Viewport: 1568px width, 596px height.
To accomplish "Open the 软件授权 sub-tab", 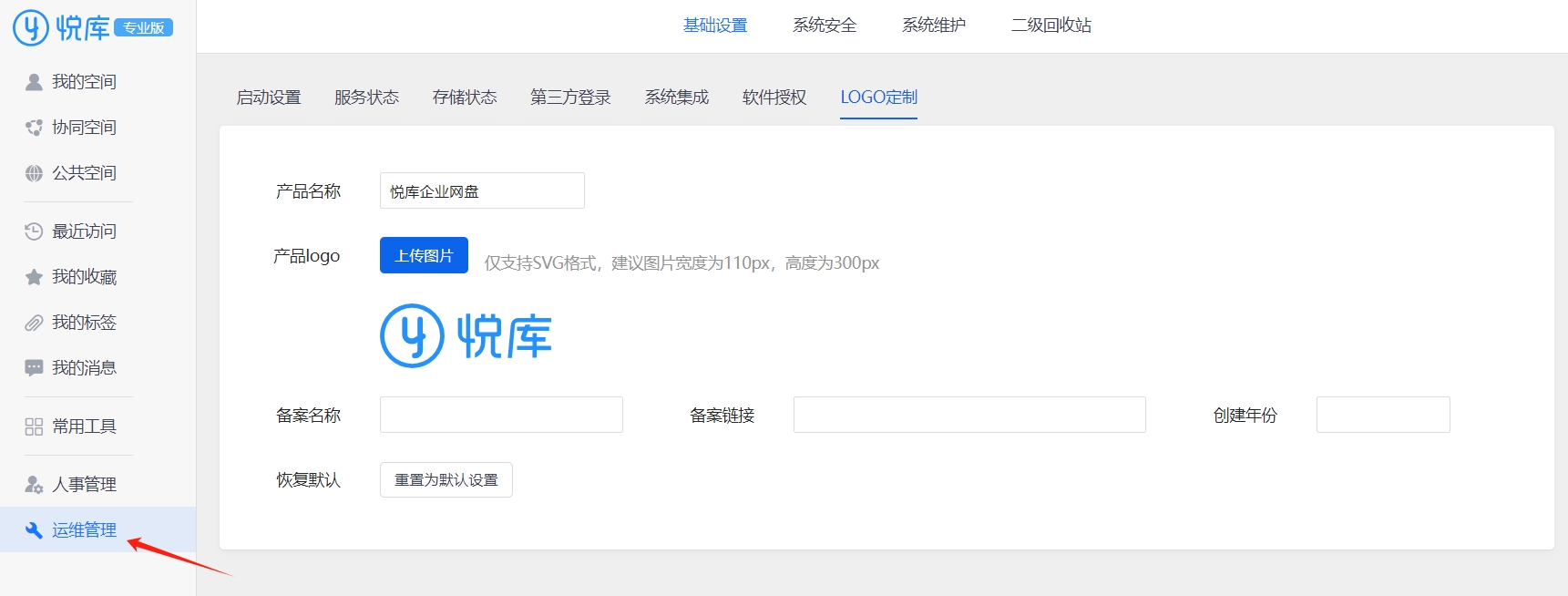I will click(x=774, y=98).
